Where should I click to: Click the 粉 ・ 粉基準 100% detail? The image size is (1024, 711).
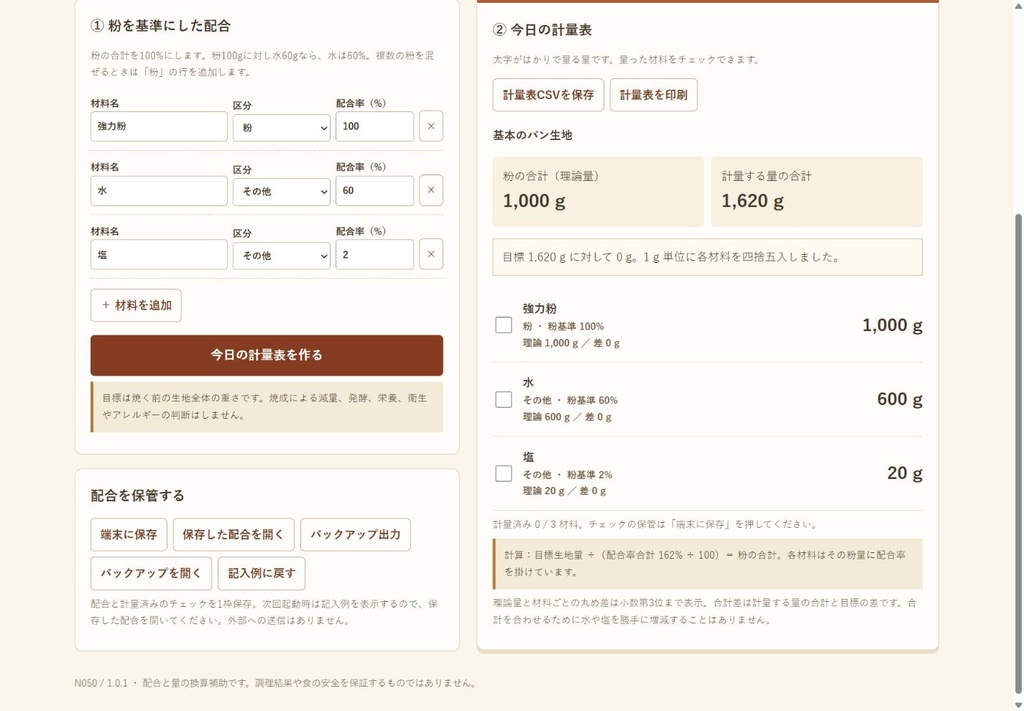(x=563, y=326)
